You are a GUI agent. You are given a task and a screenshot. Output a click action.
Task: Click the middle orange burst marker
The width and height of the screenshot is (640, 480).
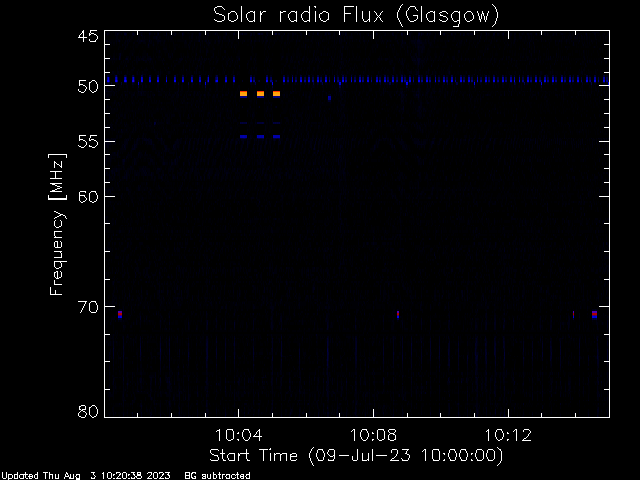pyautogui.click(x=260, y=94)
